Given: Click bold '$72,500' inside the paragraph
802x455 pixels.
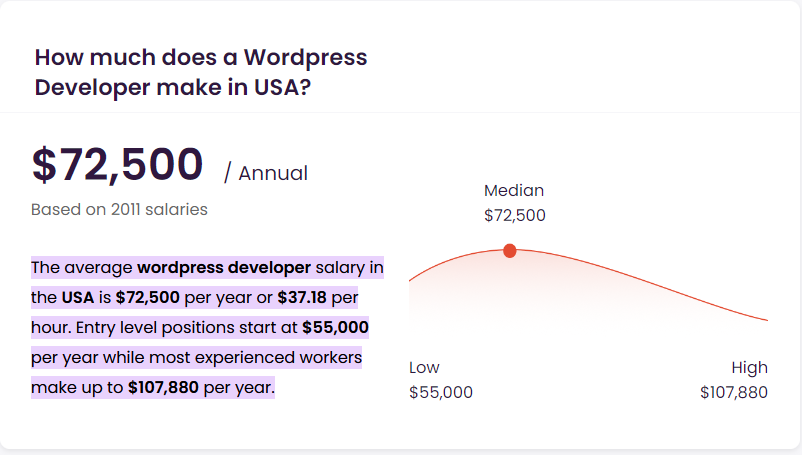Looking at the screenshot, I should click(x=147, y=298).
